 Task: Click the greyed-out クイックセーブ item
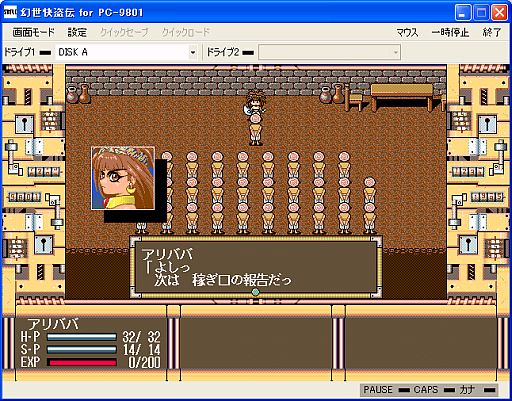[x=124, y=32]
